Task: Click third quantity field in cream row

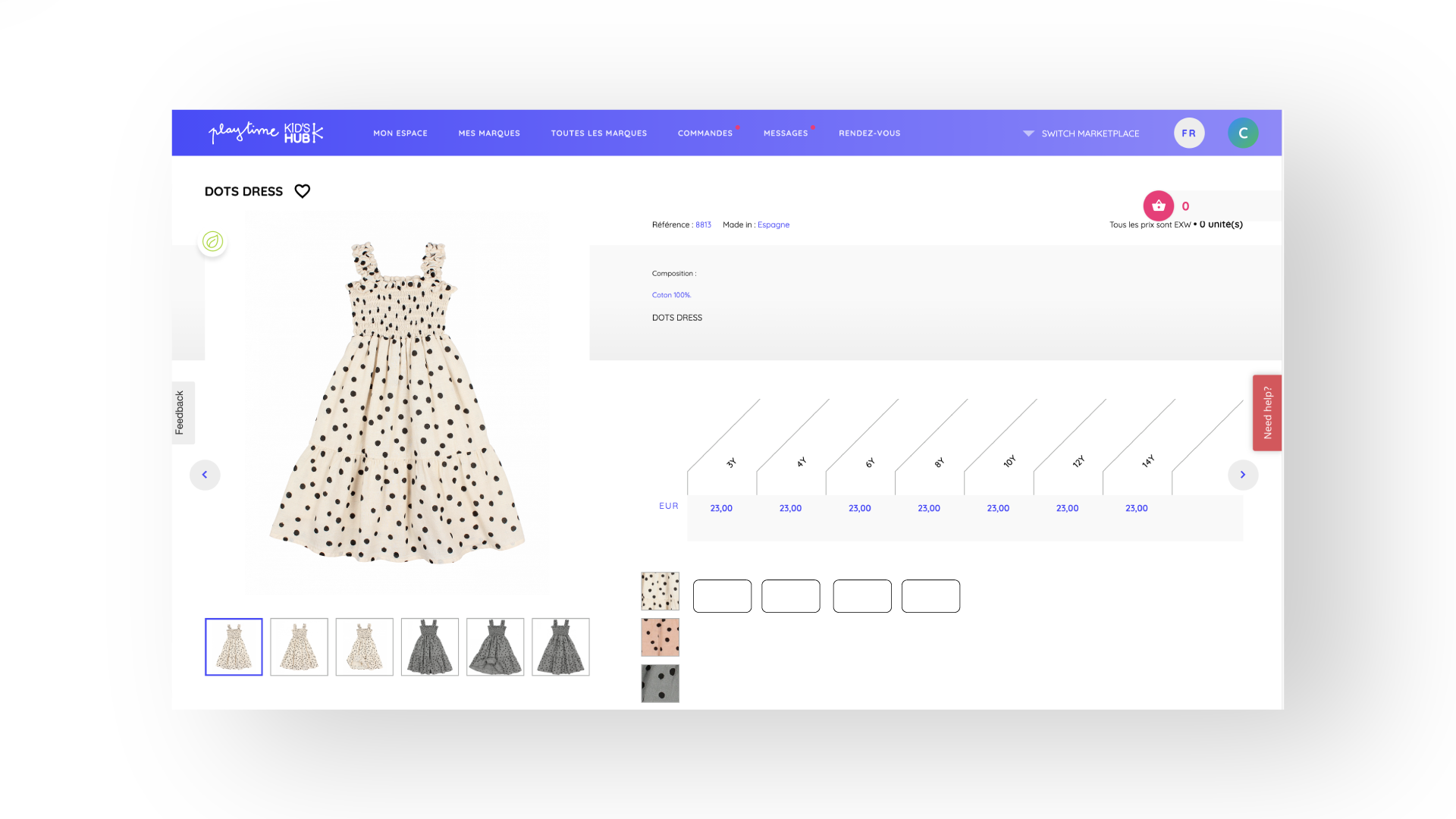Action: pos(862,596)
